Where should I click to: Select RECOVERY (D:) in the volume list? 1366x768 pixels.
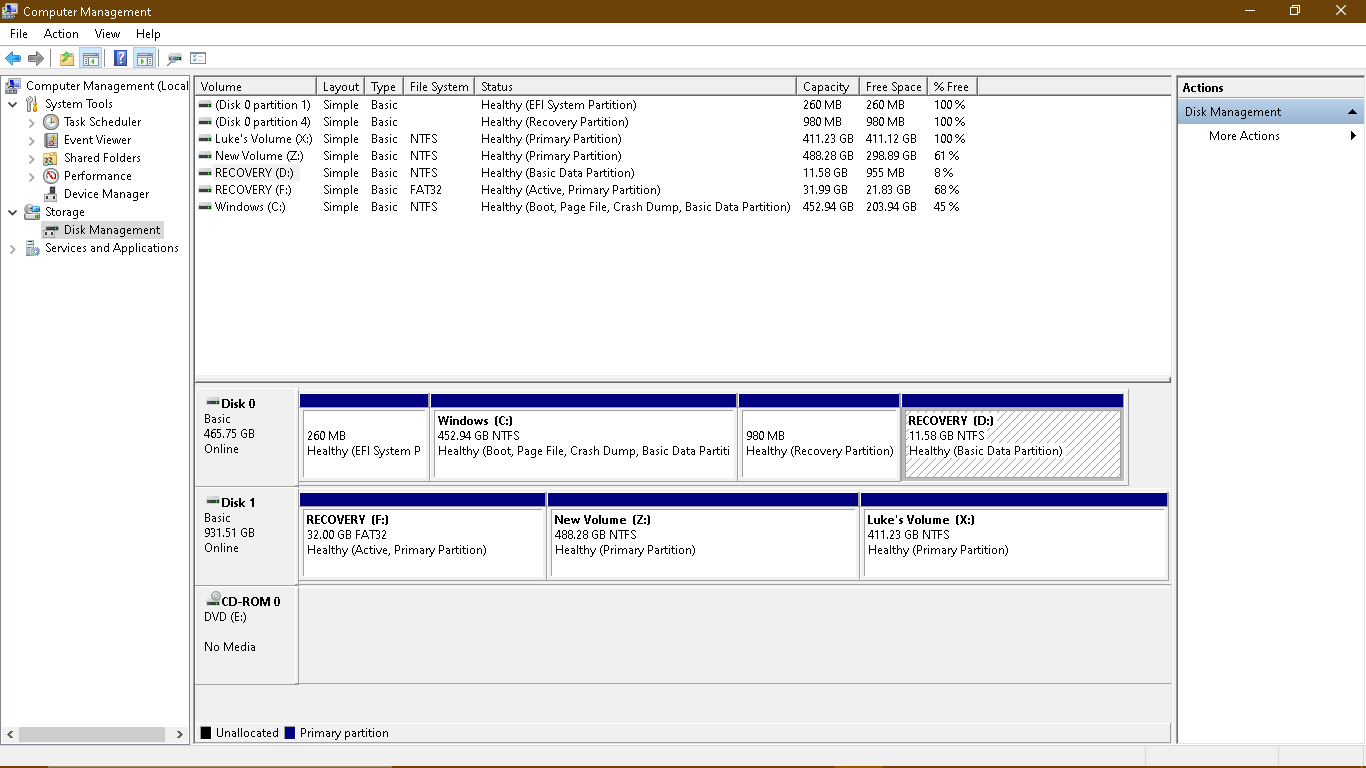pos(584,173)
